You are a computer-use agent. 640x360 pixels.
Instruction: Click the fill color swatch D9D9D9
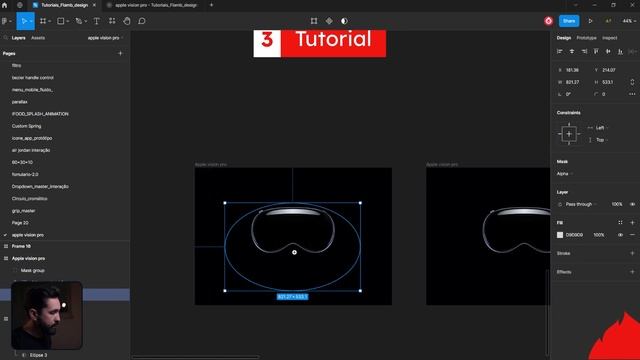pyautogui.click(x=560, y=235)
